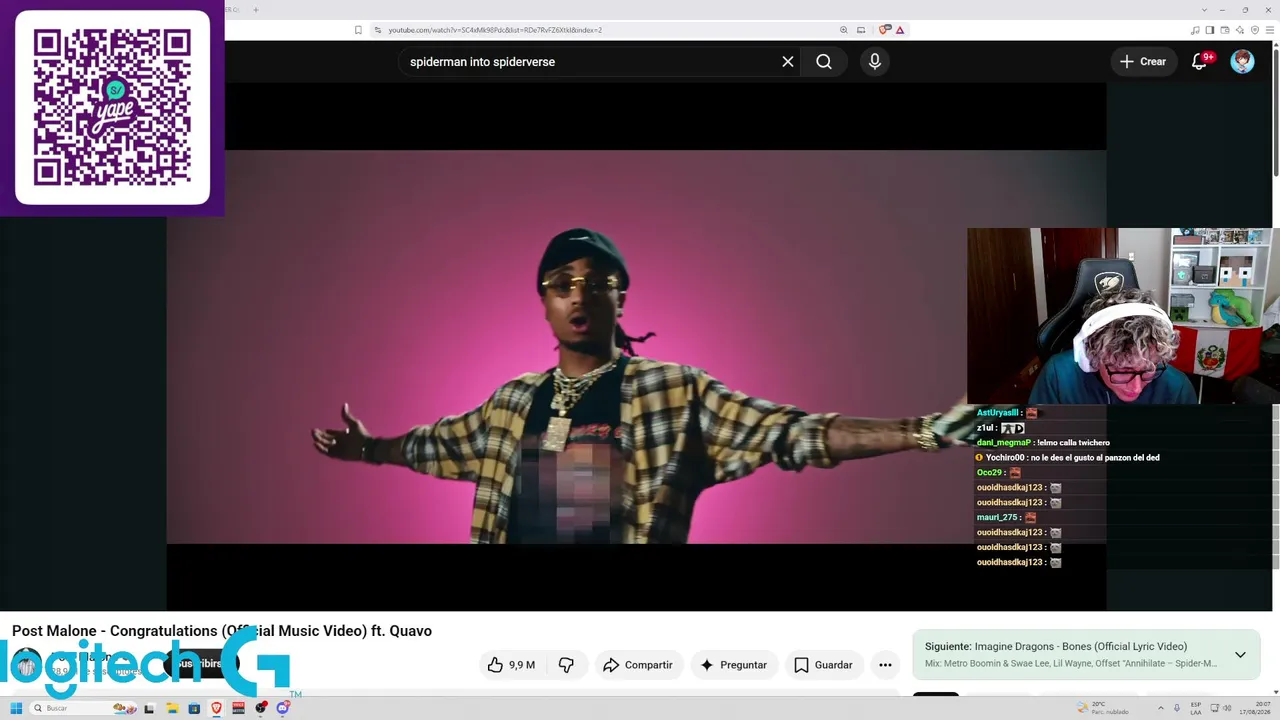Click the magnifying glass search button
Screen dimensions: 1280x720
(x=824, y=62)
